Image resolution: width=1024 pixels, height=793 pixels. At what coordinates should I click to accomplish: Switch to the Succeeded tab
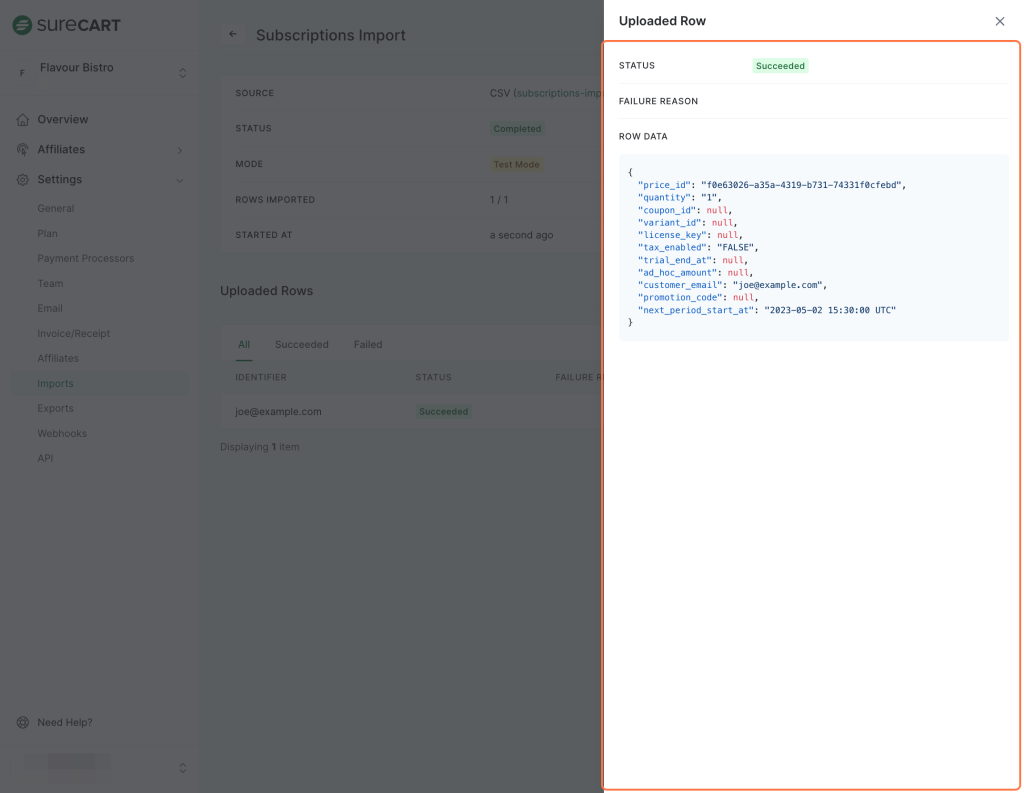(x=301, y=344)
